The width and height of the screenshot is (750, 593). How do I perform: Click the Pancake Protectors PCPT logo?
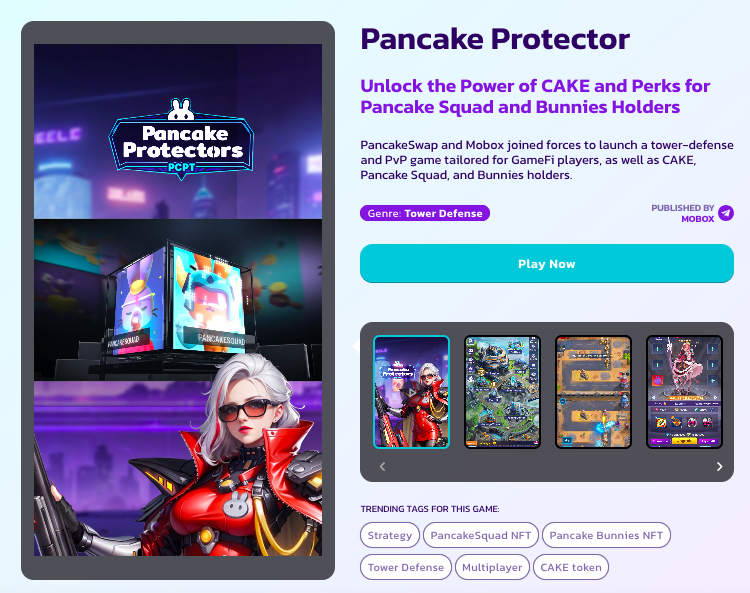point(181,140)
